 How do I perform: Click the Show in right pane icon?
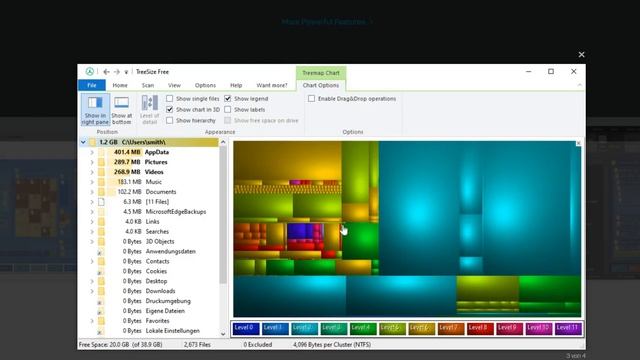click(95, 103)
